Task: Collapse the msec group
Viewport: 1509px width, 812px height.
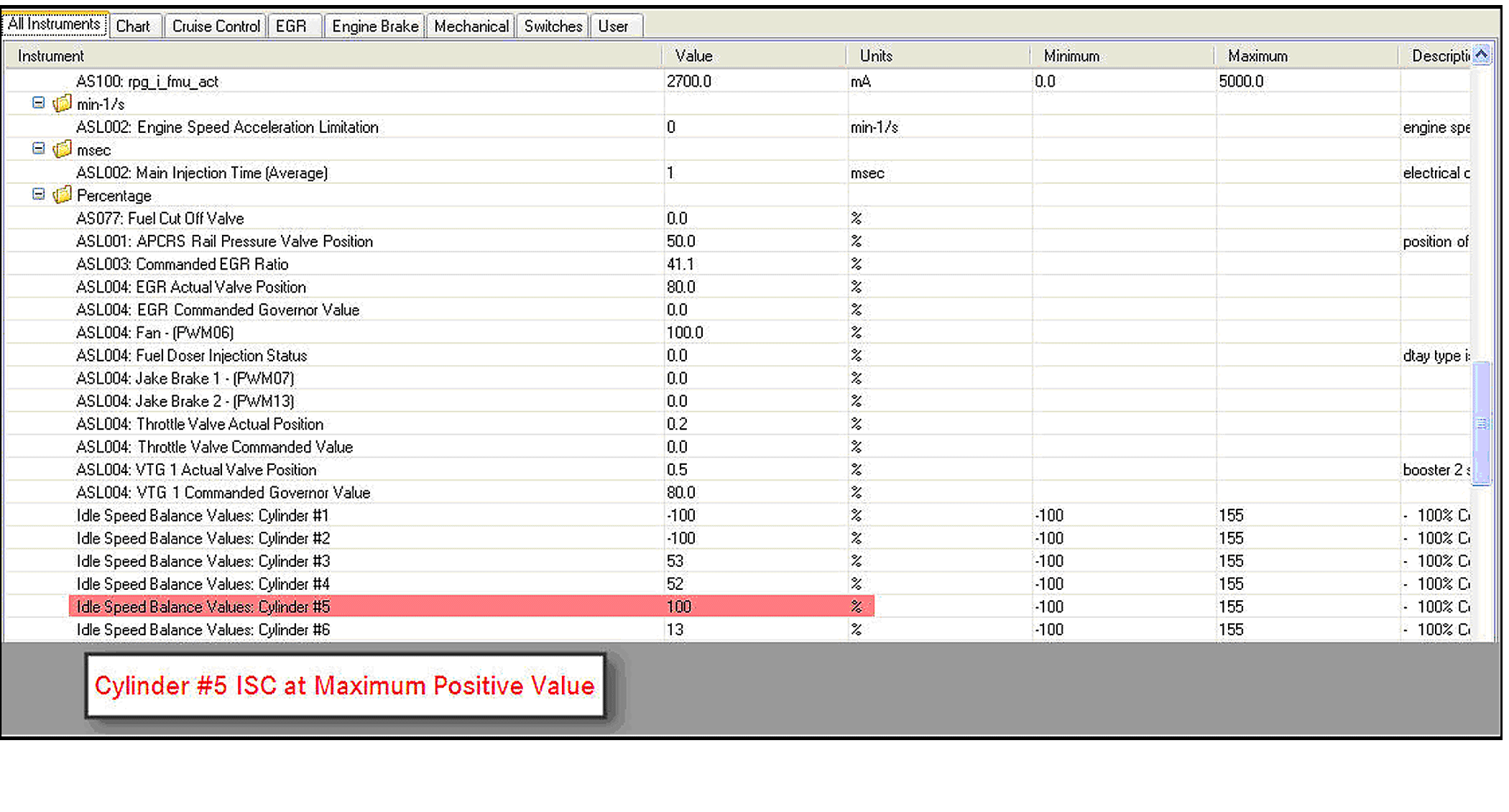Action: (39, 149)
